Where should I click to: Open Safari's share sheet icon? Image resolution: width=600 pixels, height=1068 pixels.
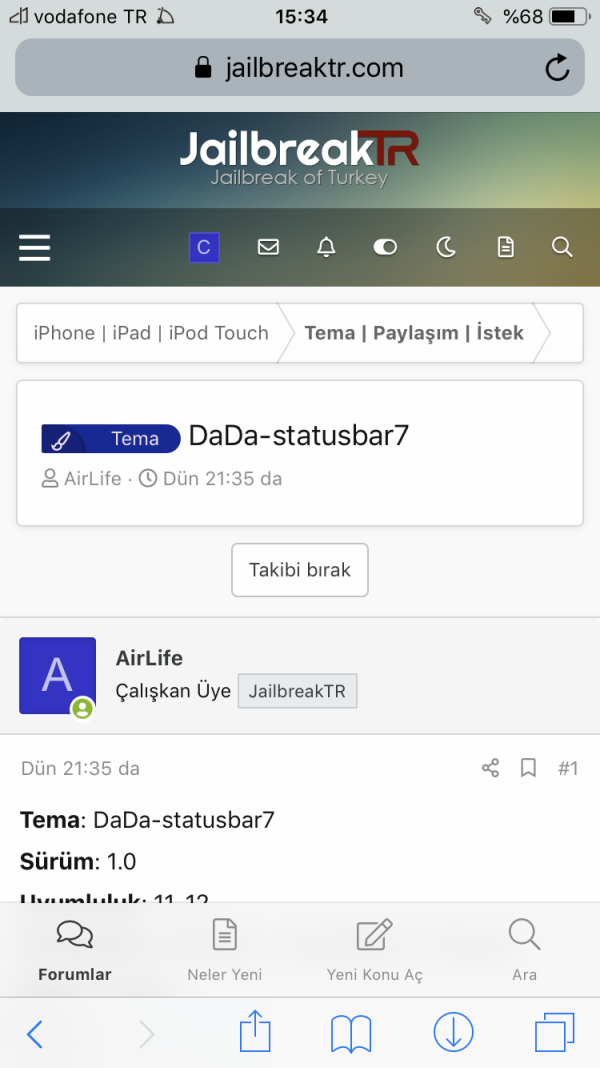[x=254, y=1034]
